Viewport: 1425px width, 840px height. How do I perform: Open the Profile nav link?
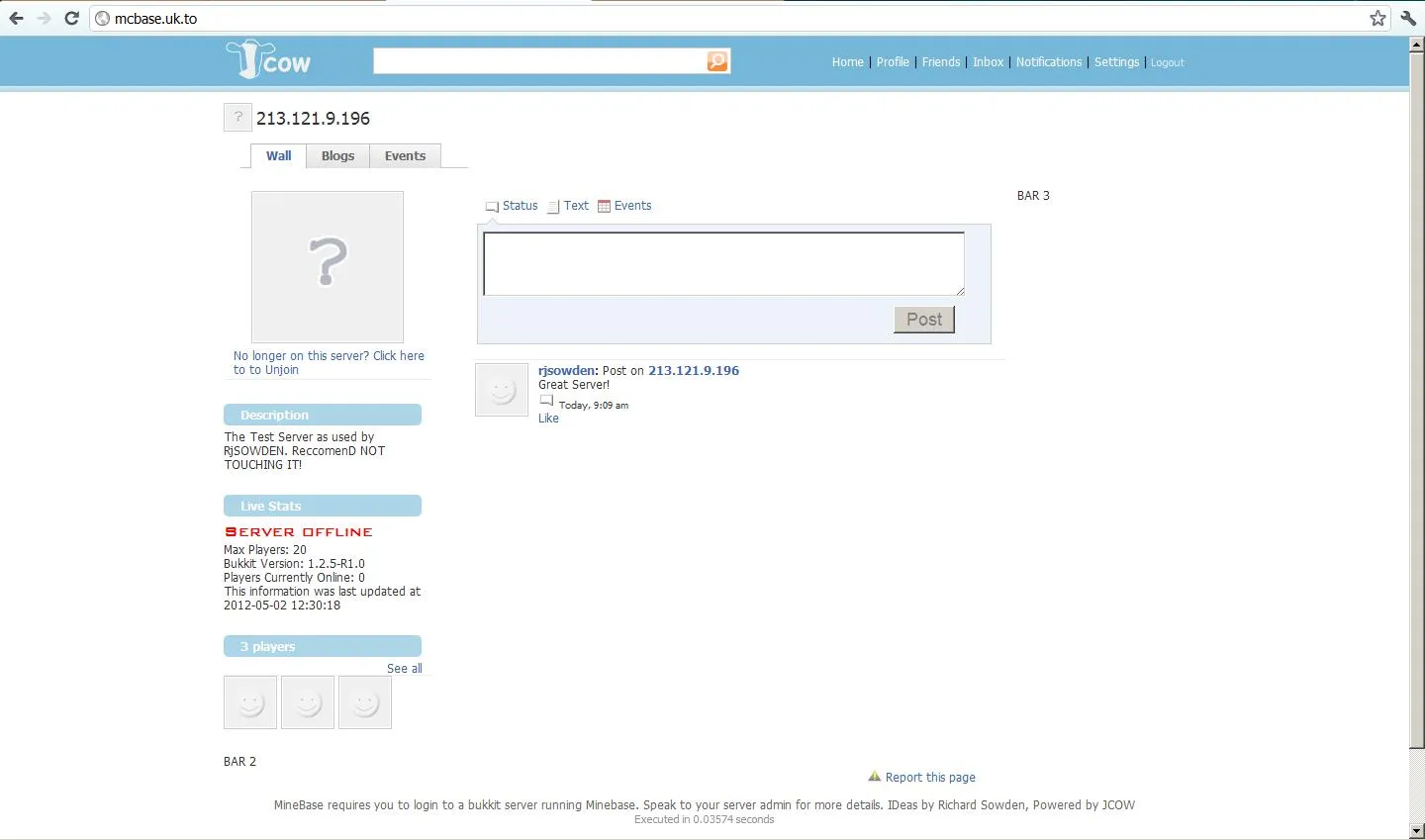[x=893, y=61]
